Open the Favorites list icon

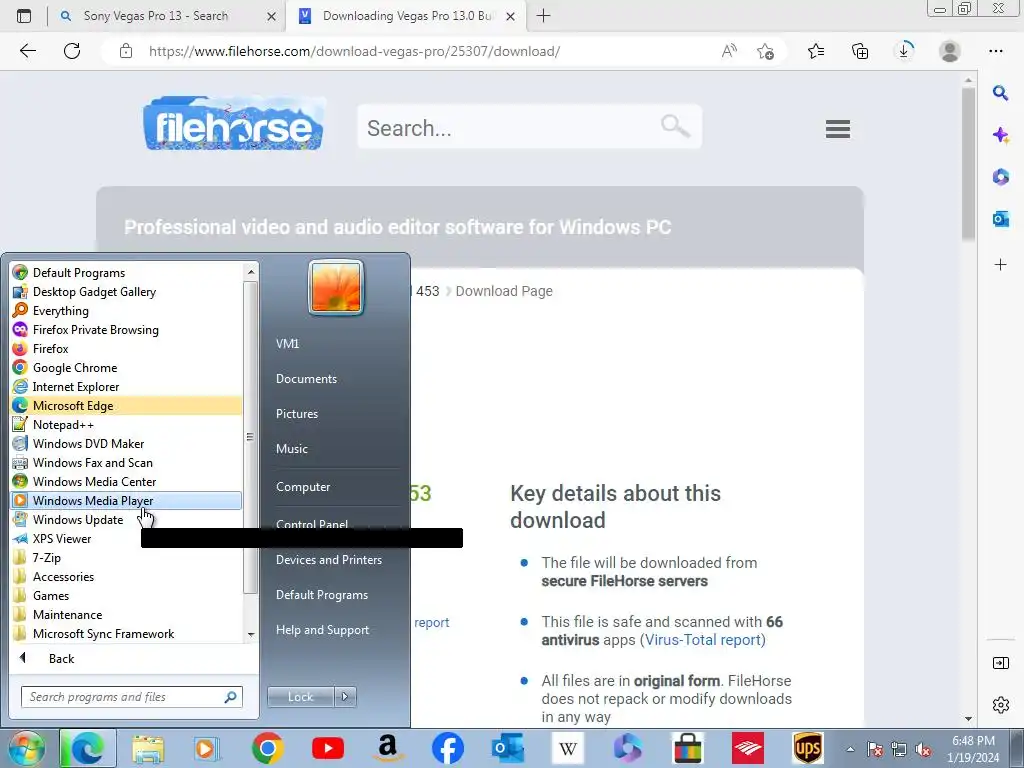(816, 51)
